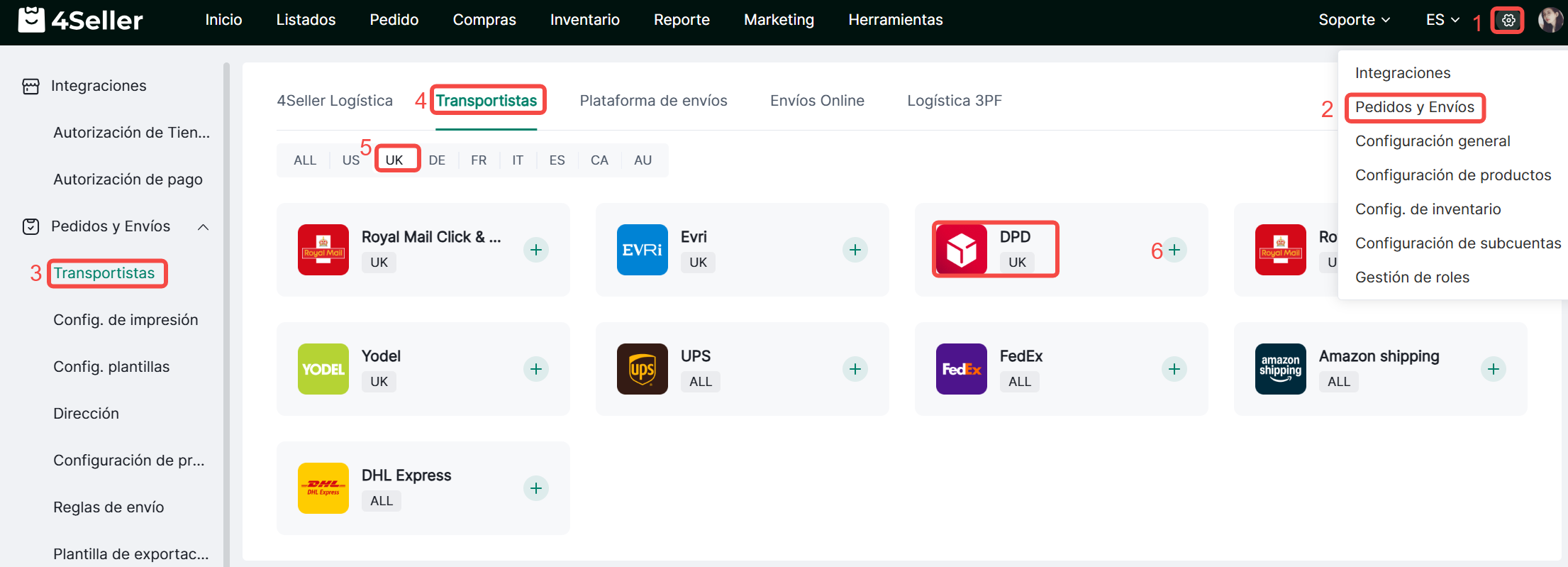Screen dimensions: 1568x567
Task: Open the Logística 3PF tab
Action: click(x=955, y=101)
